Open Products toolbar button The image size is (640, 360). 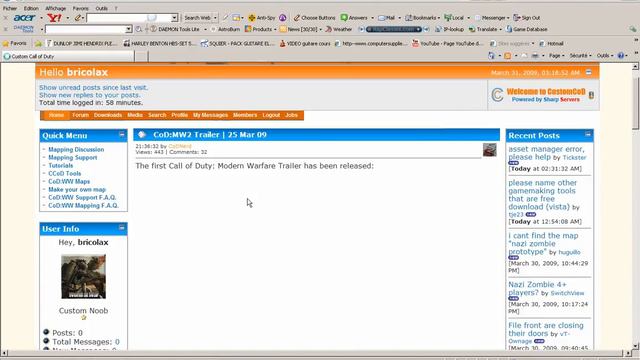(258, 29)
